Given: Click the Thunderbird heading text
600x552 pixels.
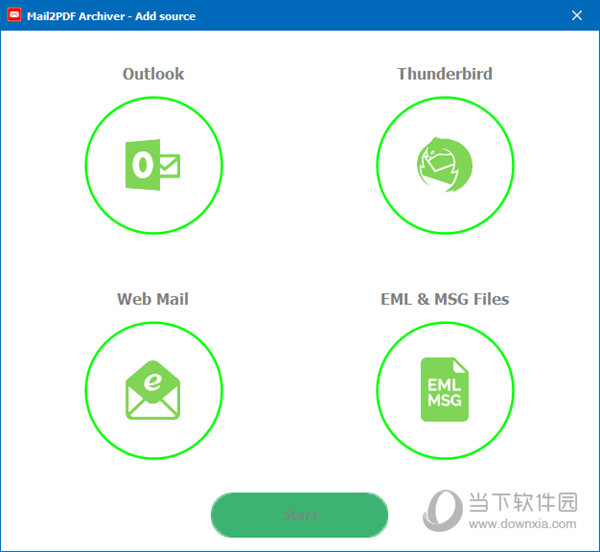Looking at the screenshot, I should click(x=445, y=74).
